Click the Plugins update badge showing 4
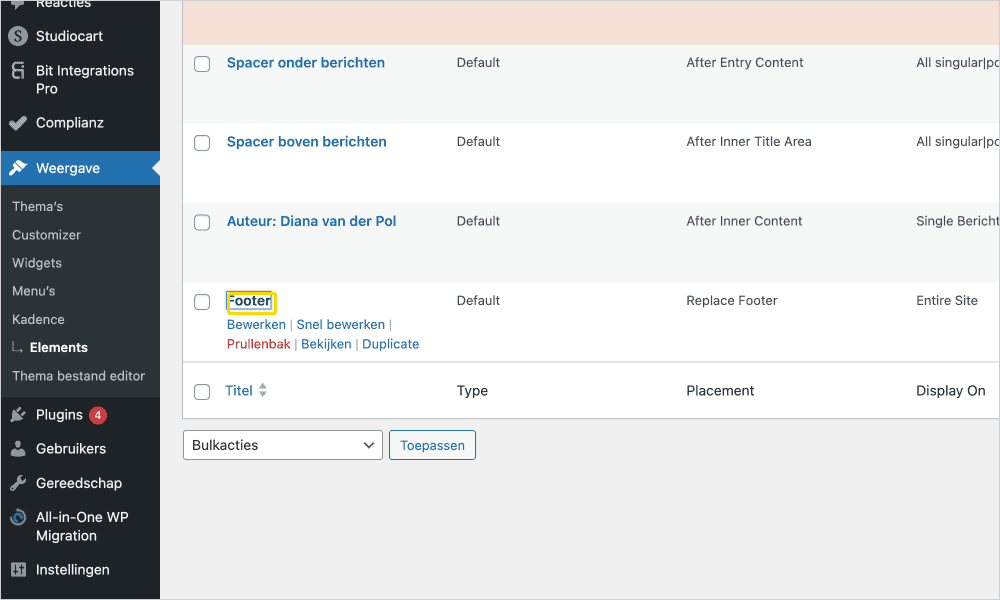Image resolution: width=1000 pixels, height=600 pixels. (98, 415)
